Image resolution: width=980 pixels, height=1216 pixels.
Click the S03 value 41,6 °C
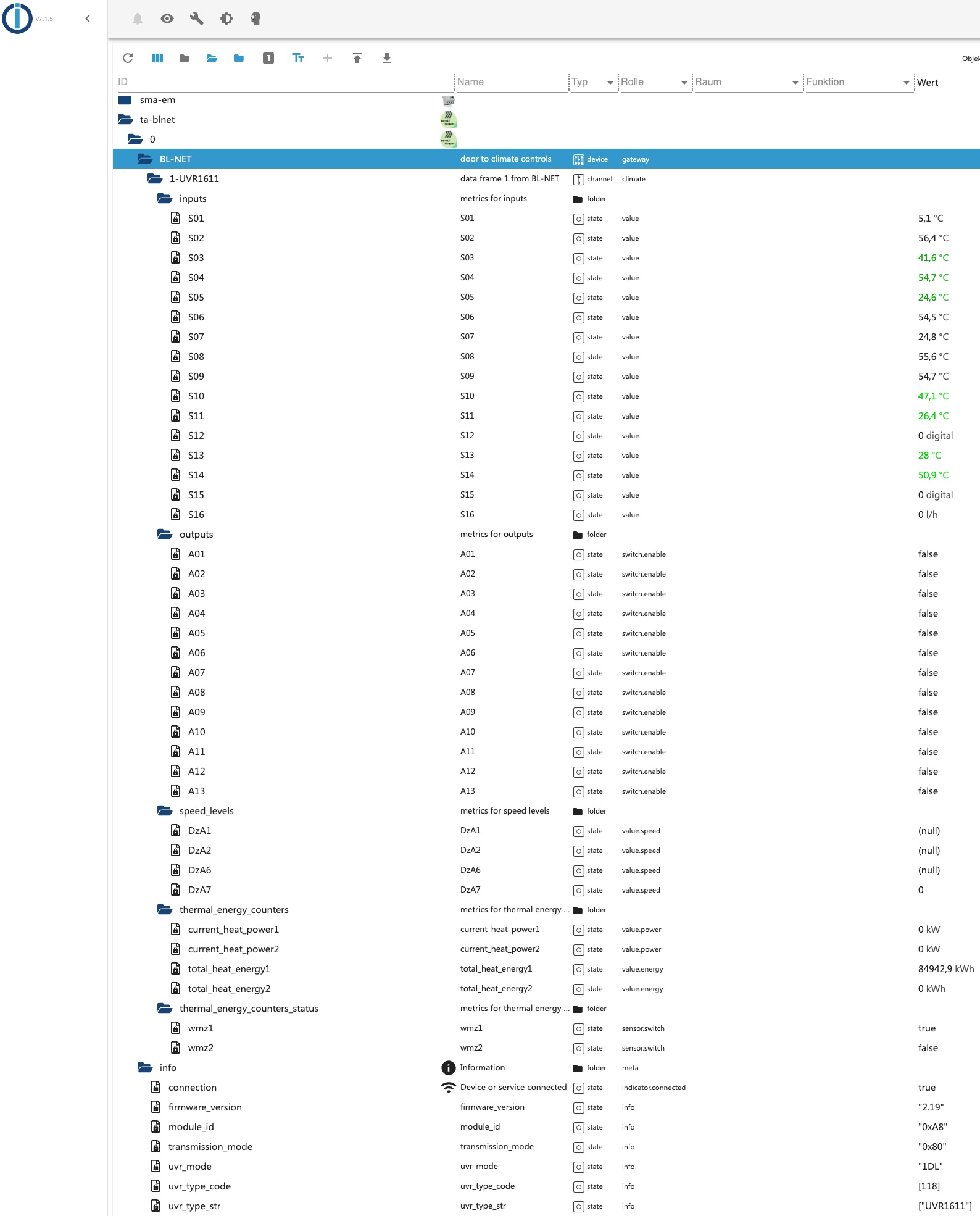(933, 258)
